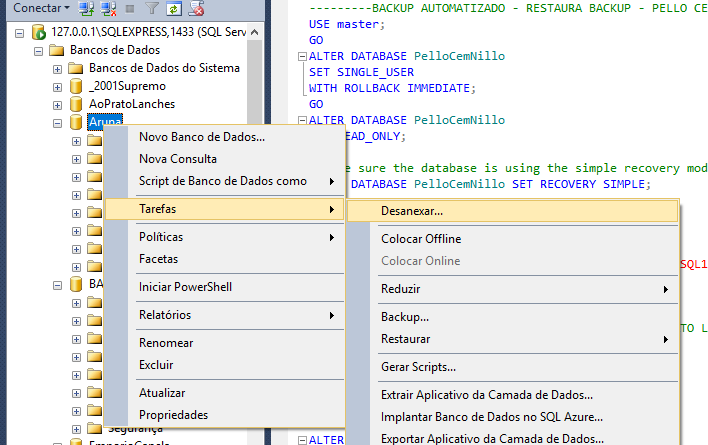Open the Conectar dropdown
This screenshot has height=445, width=708.
pos(41,8)
